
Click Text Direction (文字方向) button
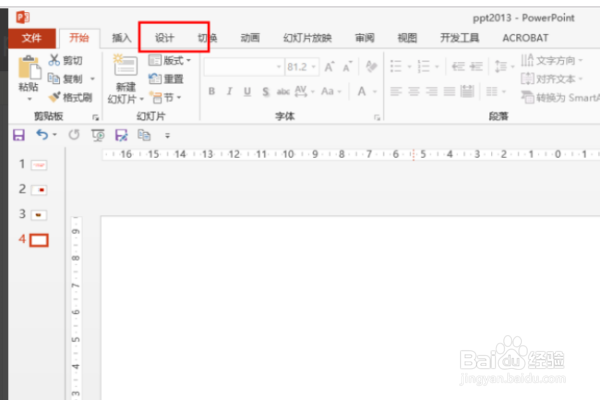(x=551, y=60)
